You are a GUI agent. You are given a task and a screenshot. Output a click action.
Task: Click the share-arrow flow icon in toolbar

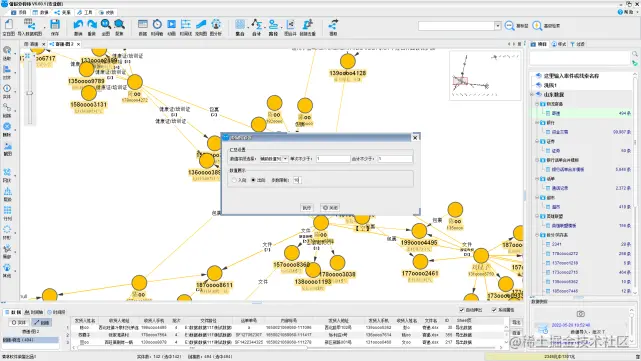[334, 25]
